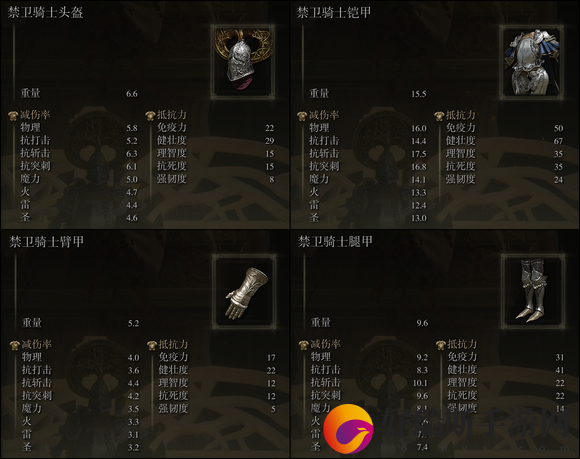Select the 禁卫骑士腿甲 title text
The height and width of the screenshot is (459, 580).
tap(335, 242)
